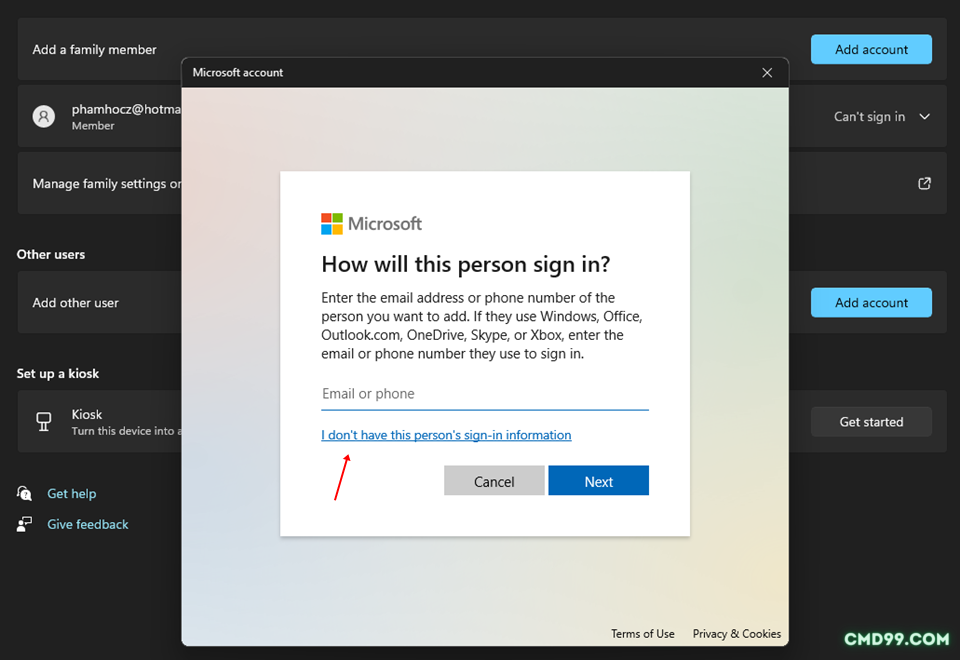Open Terms of Use link

642,634
